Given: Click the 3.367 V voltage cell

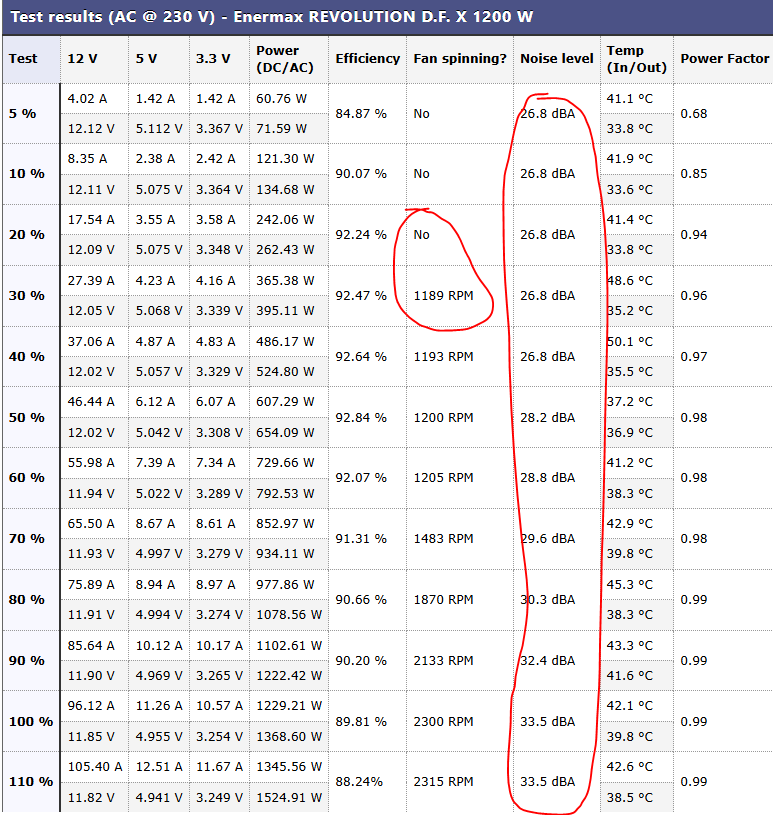Looking at the screenshot, I should tap(219, 128).
